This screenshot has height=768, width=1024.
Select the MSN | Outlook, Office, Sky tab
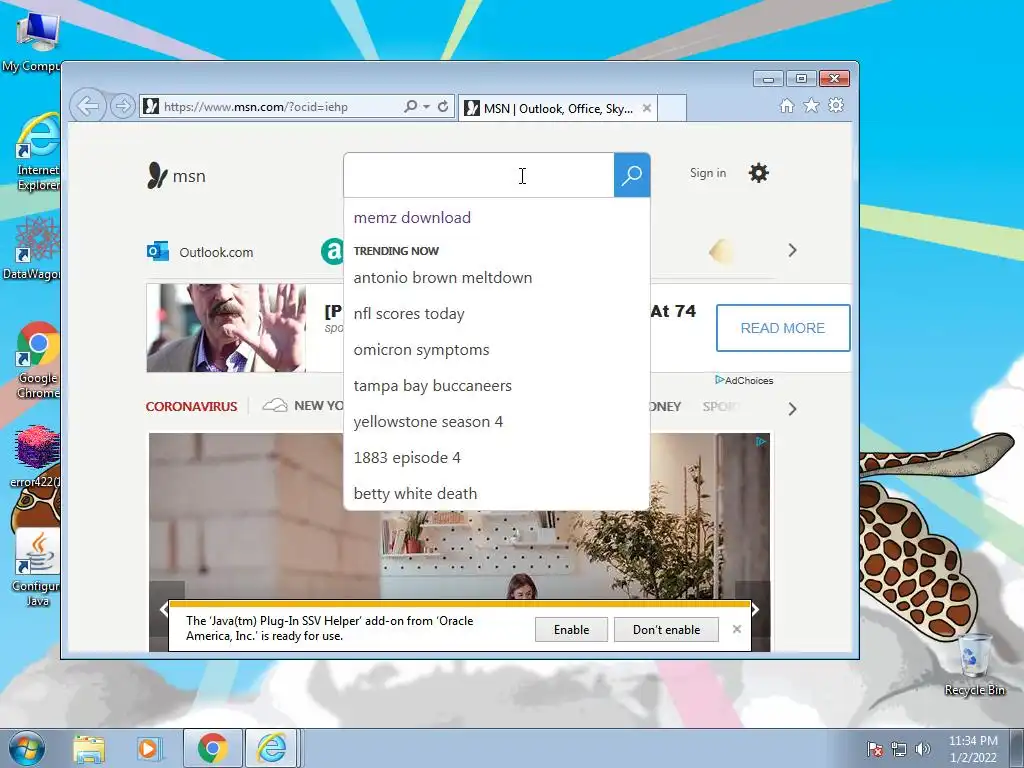pos(557,108)
